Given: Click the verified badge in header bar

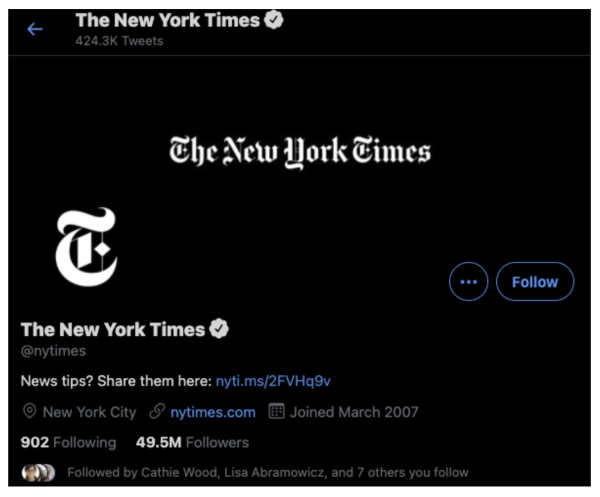Looking at the screenshot, I should pos(274,20).
